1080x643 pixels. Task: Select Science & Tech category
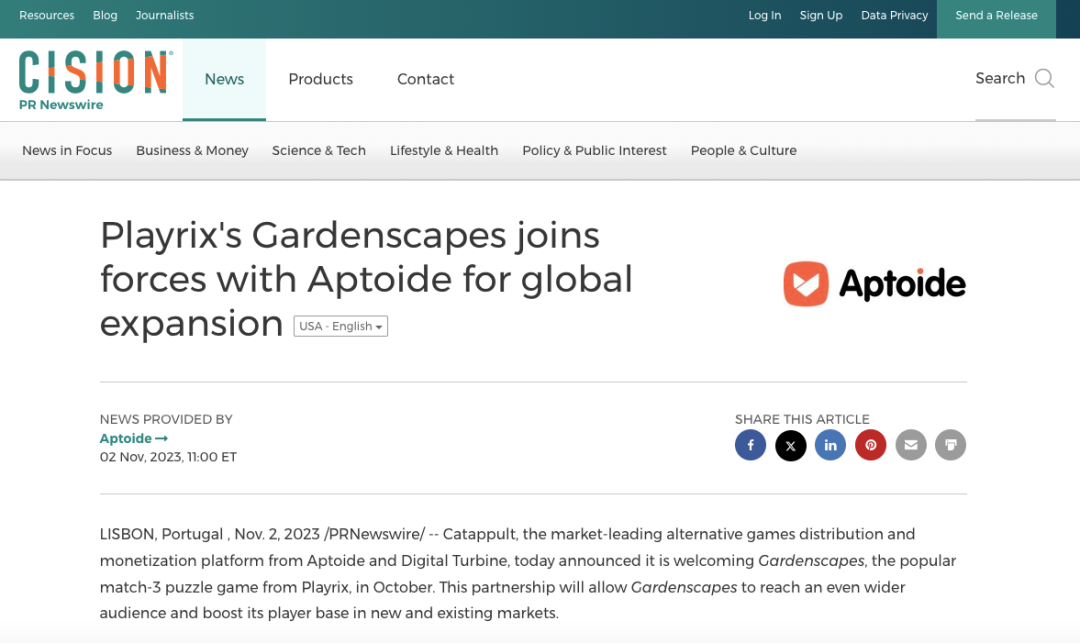[x=318, y=151]
